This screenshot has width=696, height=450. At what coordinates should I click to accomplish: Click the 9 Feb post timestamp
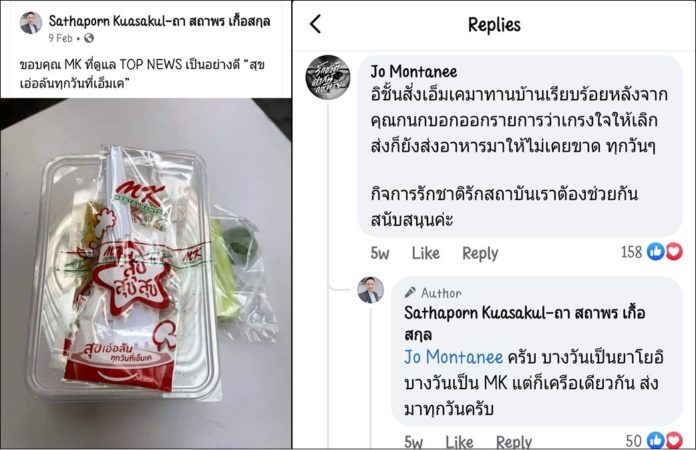pos(60,38)
